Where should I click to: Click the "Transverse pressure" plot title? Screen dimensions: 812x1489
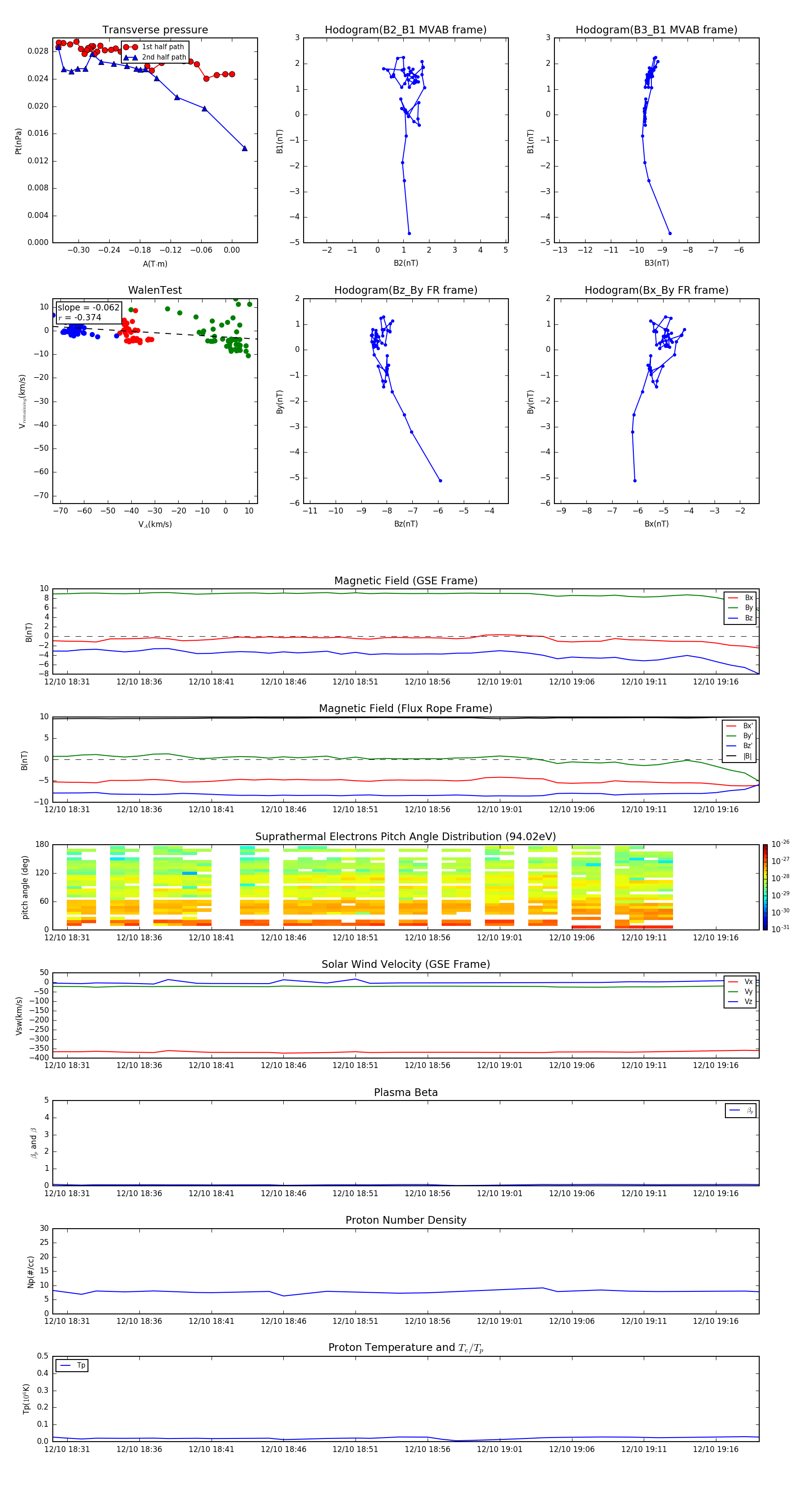click(155, 30)
